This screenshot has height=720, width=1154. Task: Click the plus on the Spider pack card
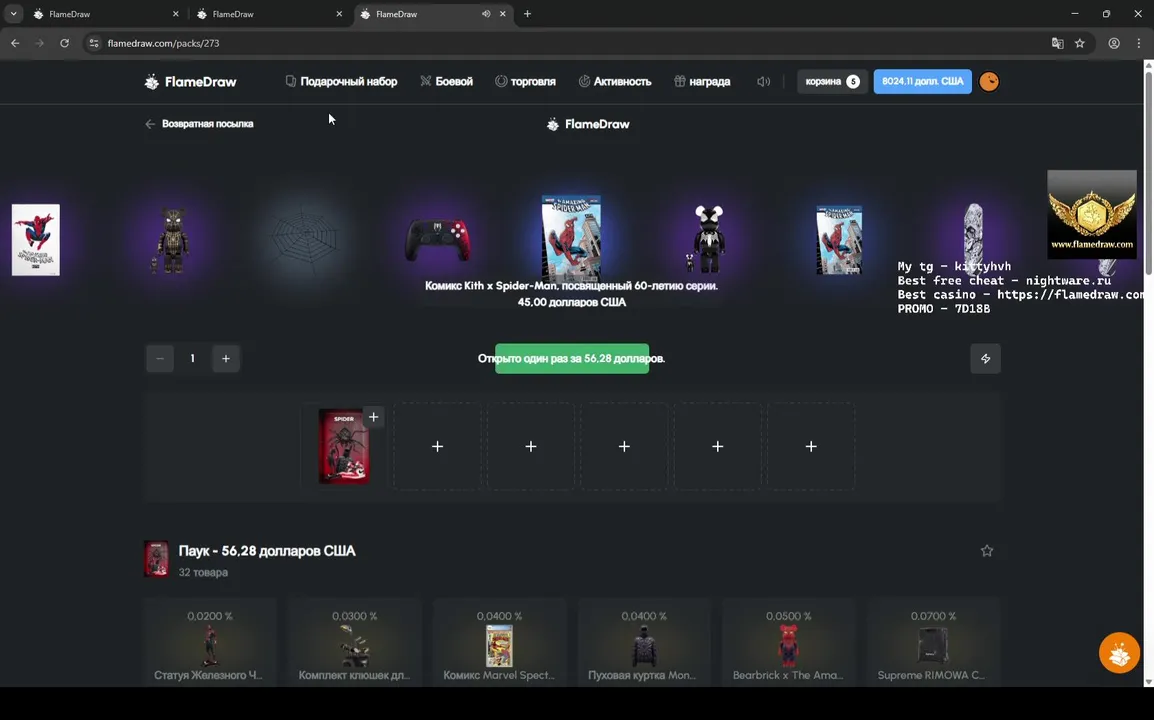pyautogui.click(x=374, y=417)
